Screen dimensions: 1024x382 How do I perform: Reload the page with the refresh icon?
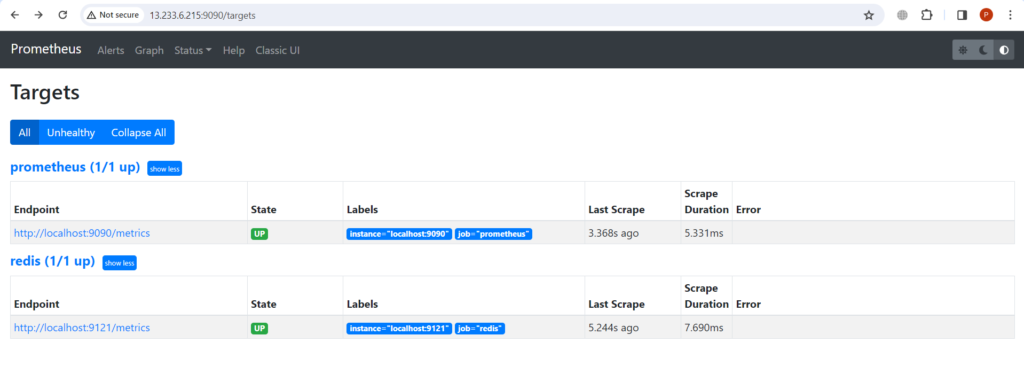click(x=63, y=15)
